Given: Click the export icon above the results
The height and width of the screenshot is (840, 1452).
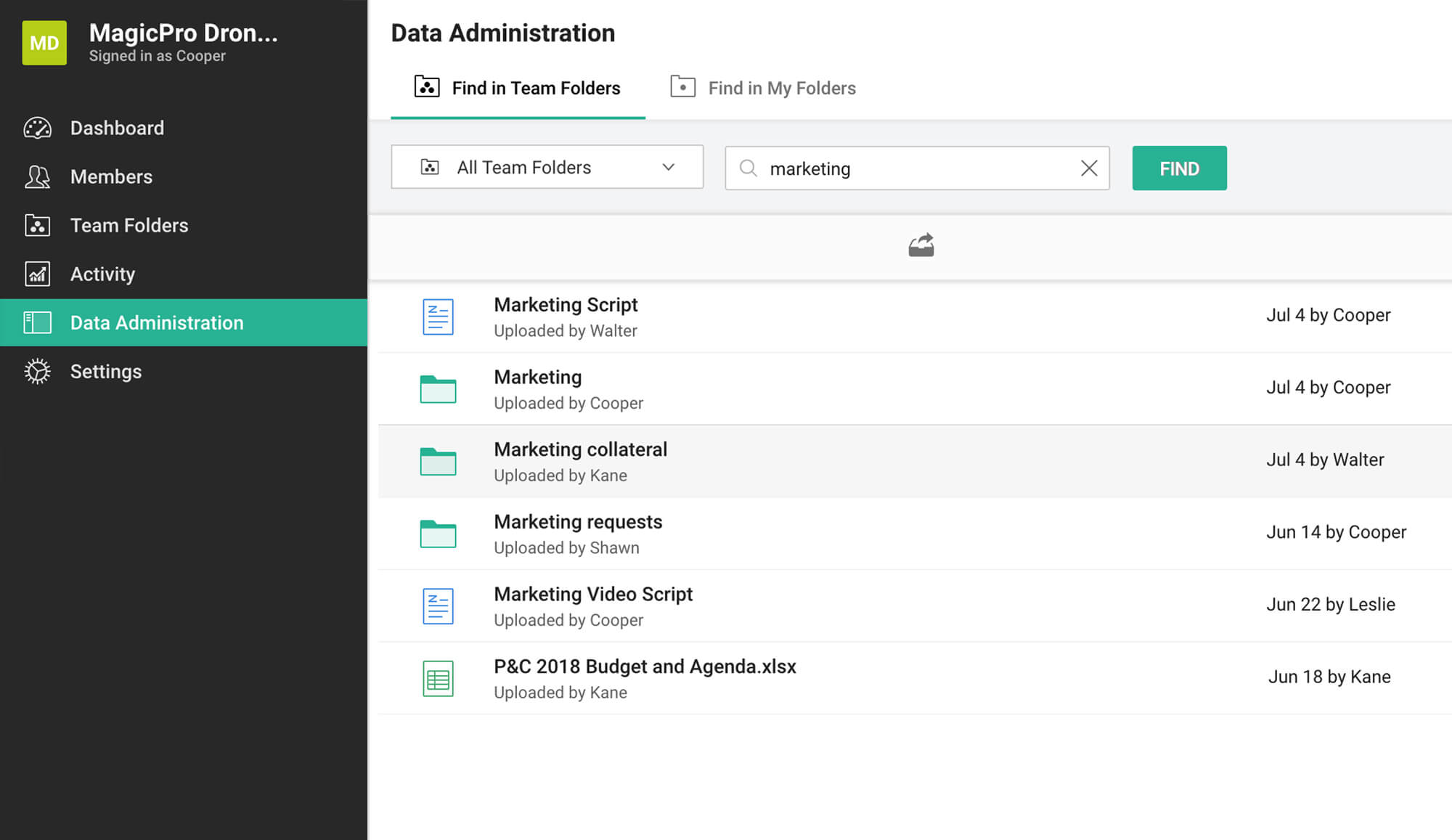Looking at the screenshot, I should 921,244.
